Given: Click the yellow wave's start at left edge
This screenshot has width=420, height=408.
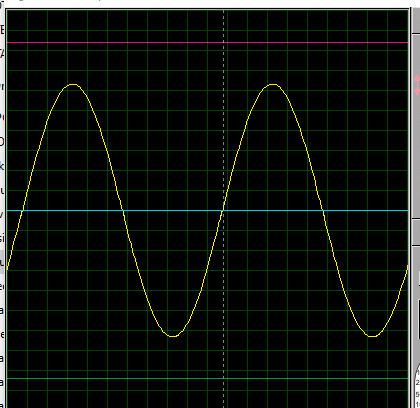Looking at the screenshot, I should pyautogui.click(x=8, y=268).
